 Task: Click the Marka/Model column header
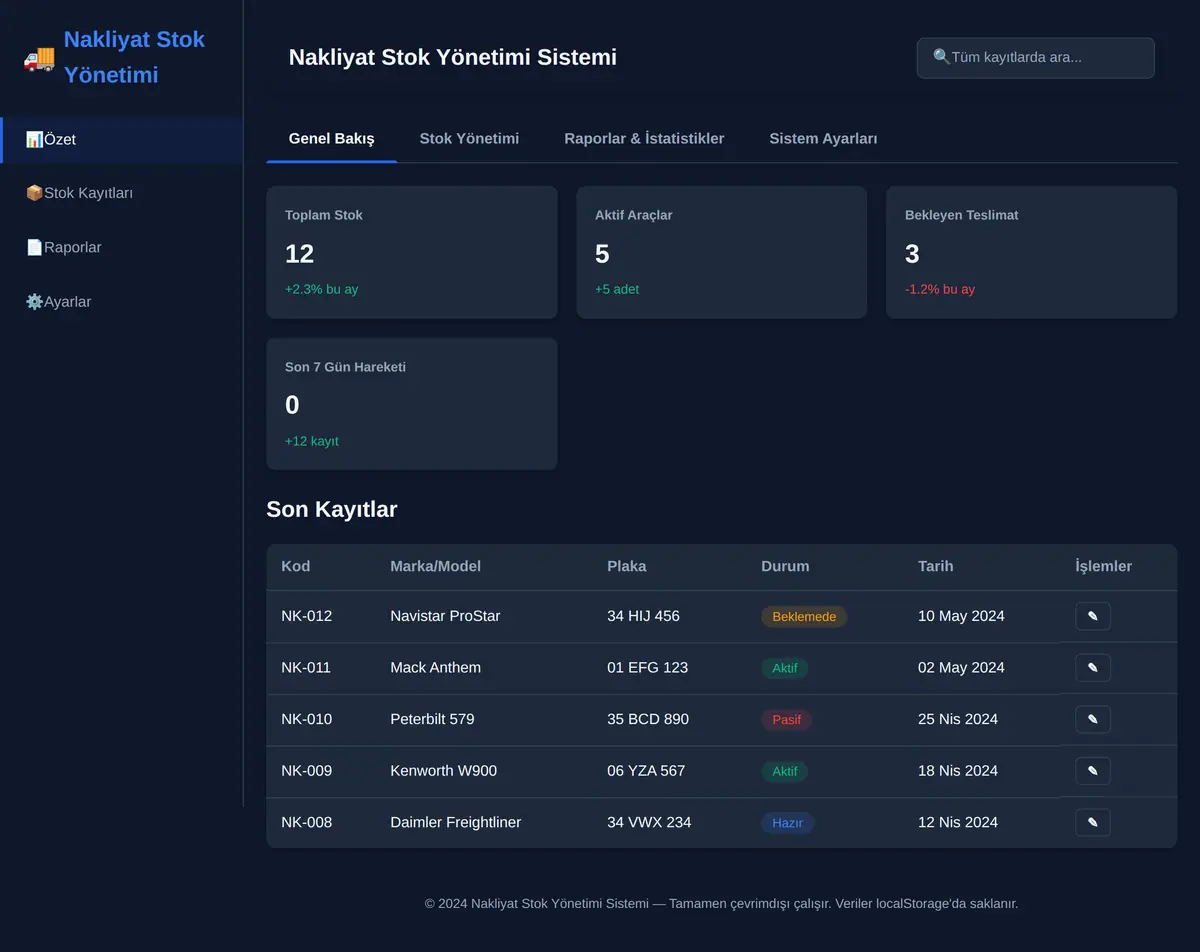click(x=436, y=566)
